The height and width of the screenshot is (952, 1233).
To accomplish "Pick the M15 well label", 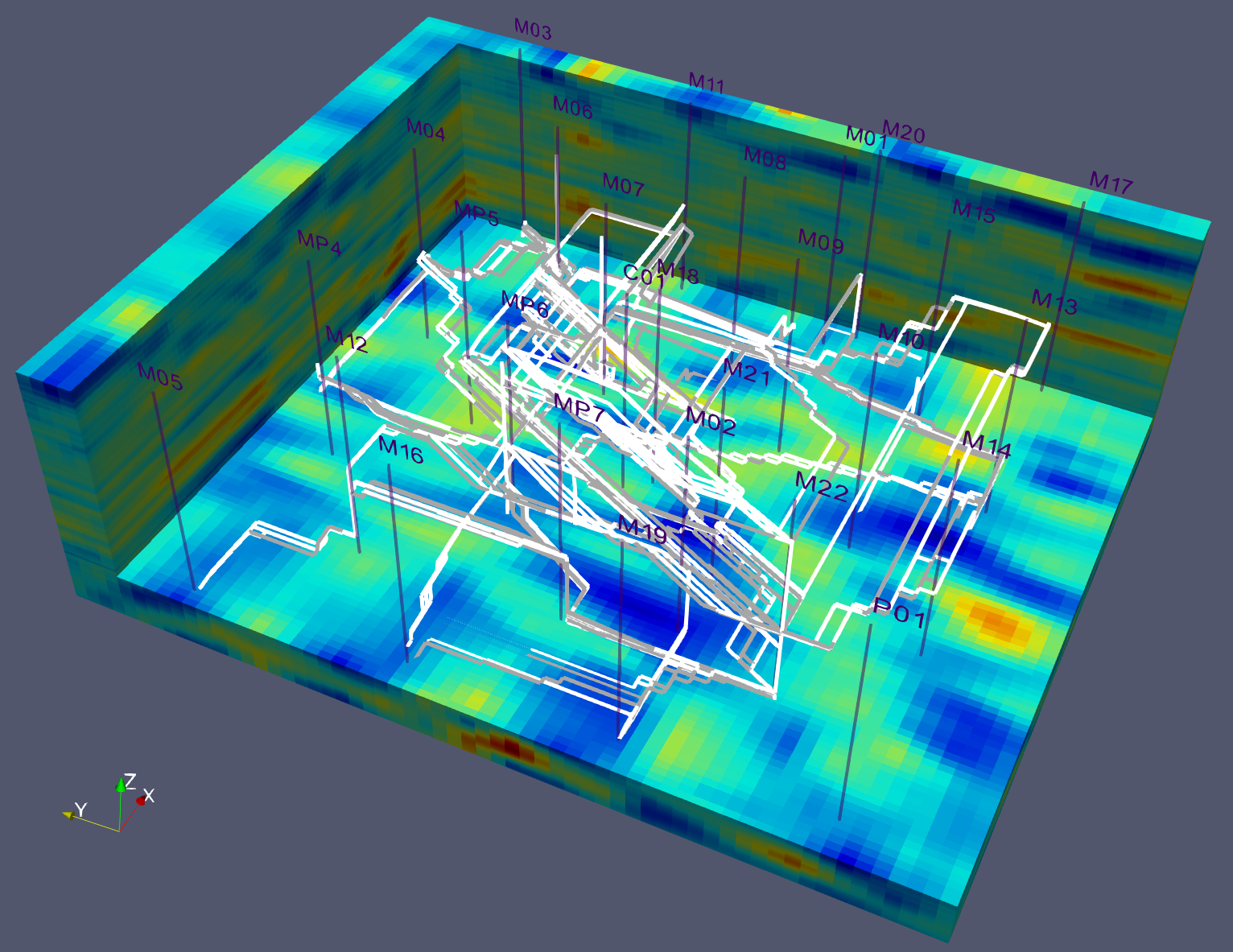I will (x=974, y=212).
